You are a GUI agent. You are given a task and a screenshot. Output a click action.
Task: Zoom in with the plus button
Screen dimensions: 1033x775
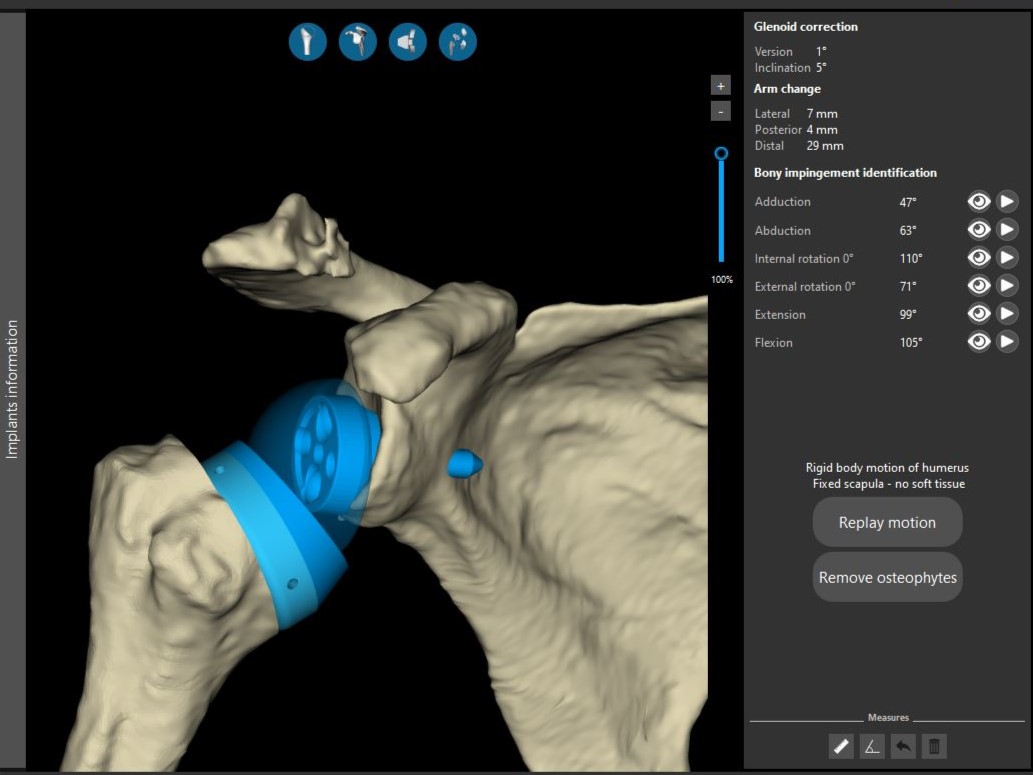pos(721,86)
